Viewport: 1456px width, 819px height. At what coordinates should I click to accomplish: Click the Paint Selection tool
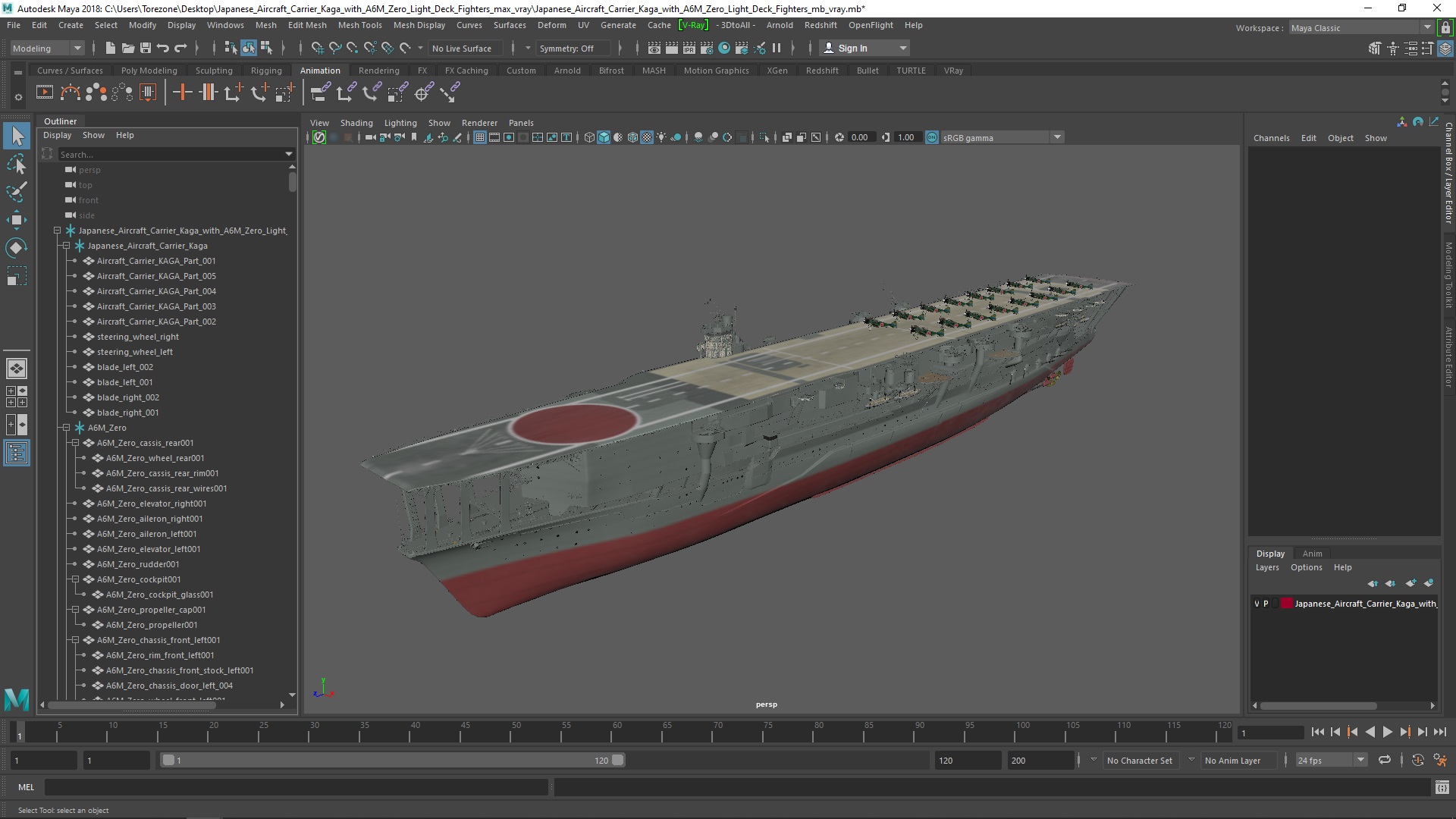[16, 192]
